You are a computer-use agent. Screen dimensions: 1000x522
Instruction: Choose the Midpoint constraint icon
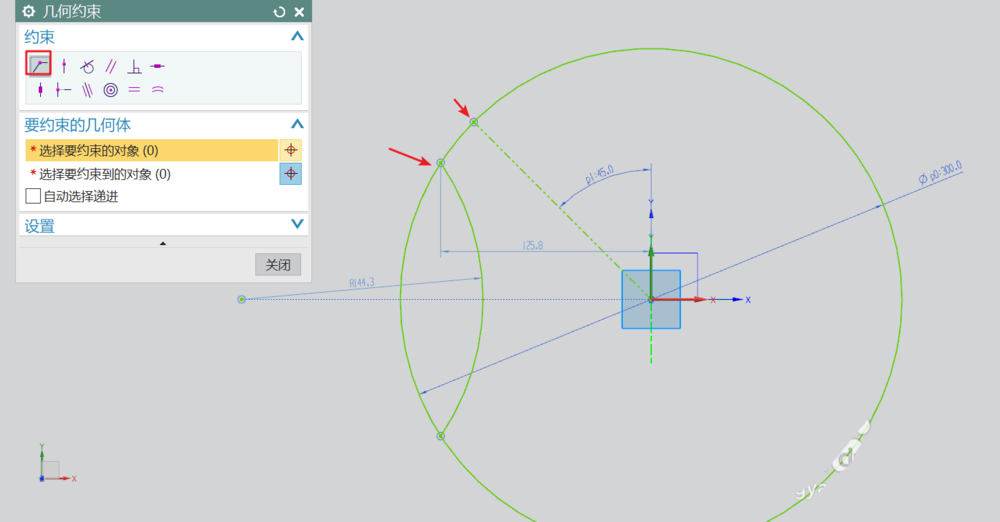tap(63, 90)
